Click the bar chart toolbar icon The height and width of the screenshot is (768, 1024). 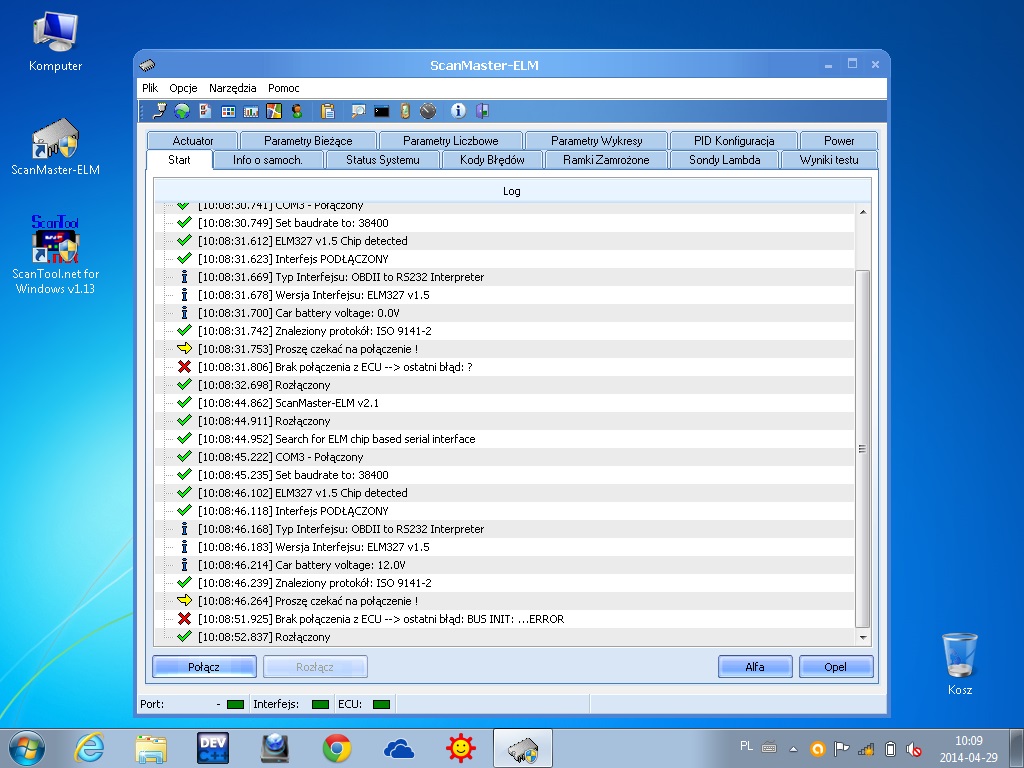coord(251,111)
